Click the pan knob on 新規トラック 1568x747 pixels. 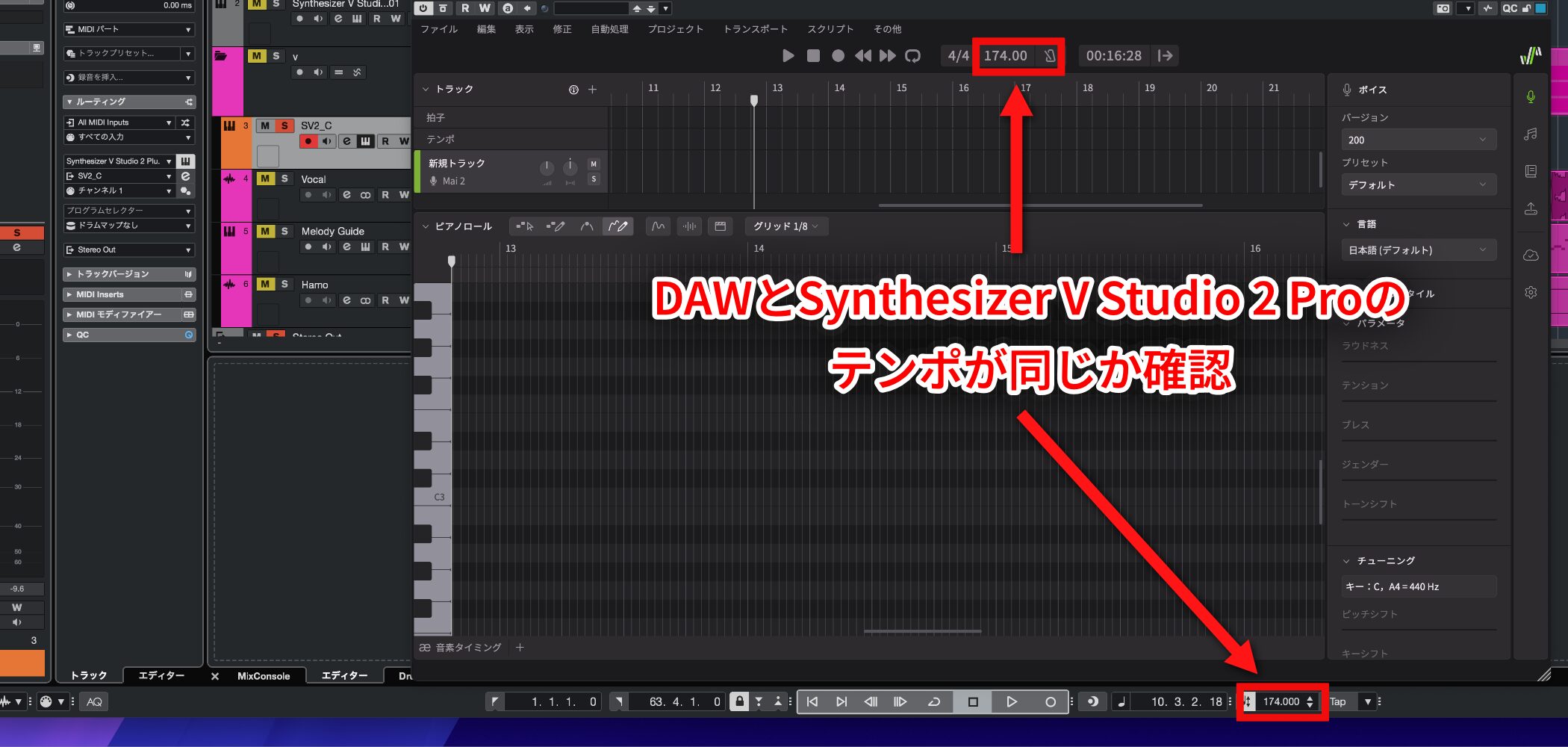[x=570, y=167]
